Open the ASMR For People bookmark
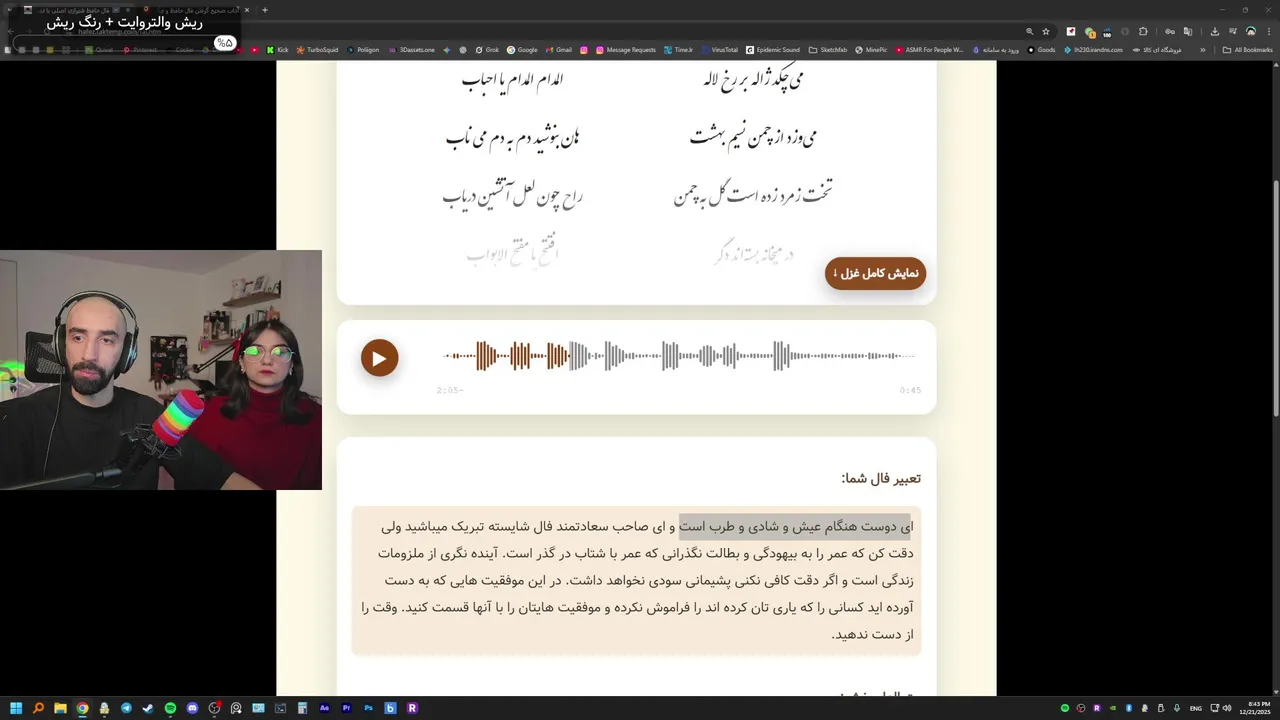Image resolution: width=1280 pixels, height=720 pixels. [929, 50]
